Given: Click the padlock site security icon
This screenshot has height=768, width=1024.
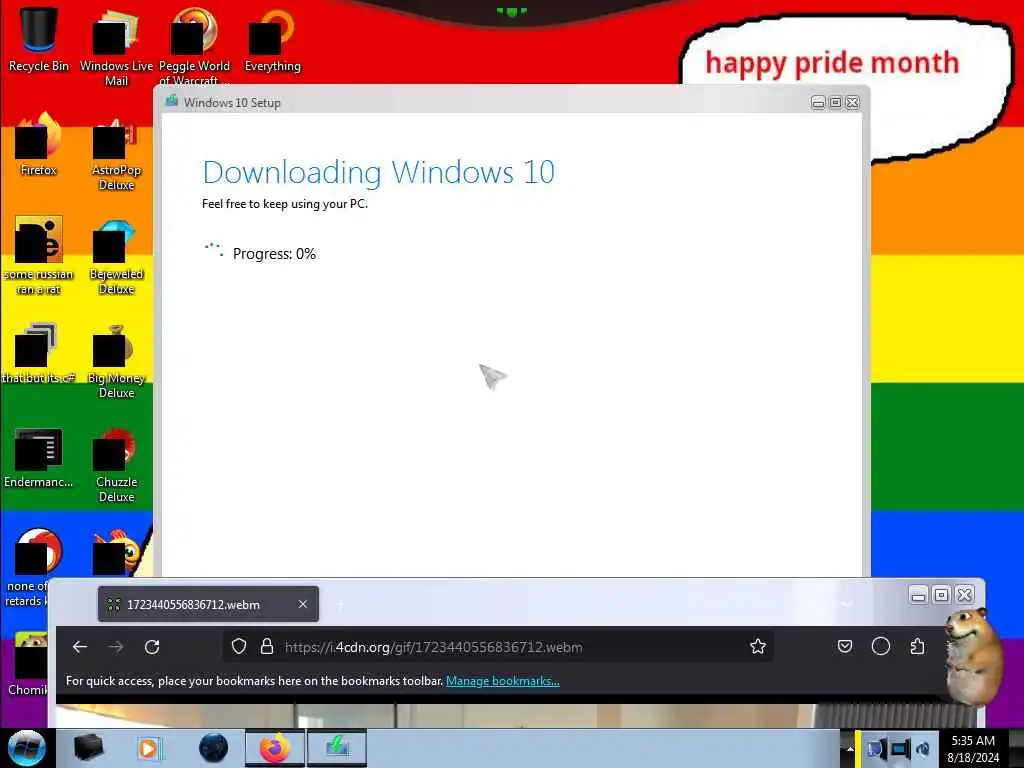Looking at the screenshot, I should pos(266,647).
